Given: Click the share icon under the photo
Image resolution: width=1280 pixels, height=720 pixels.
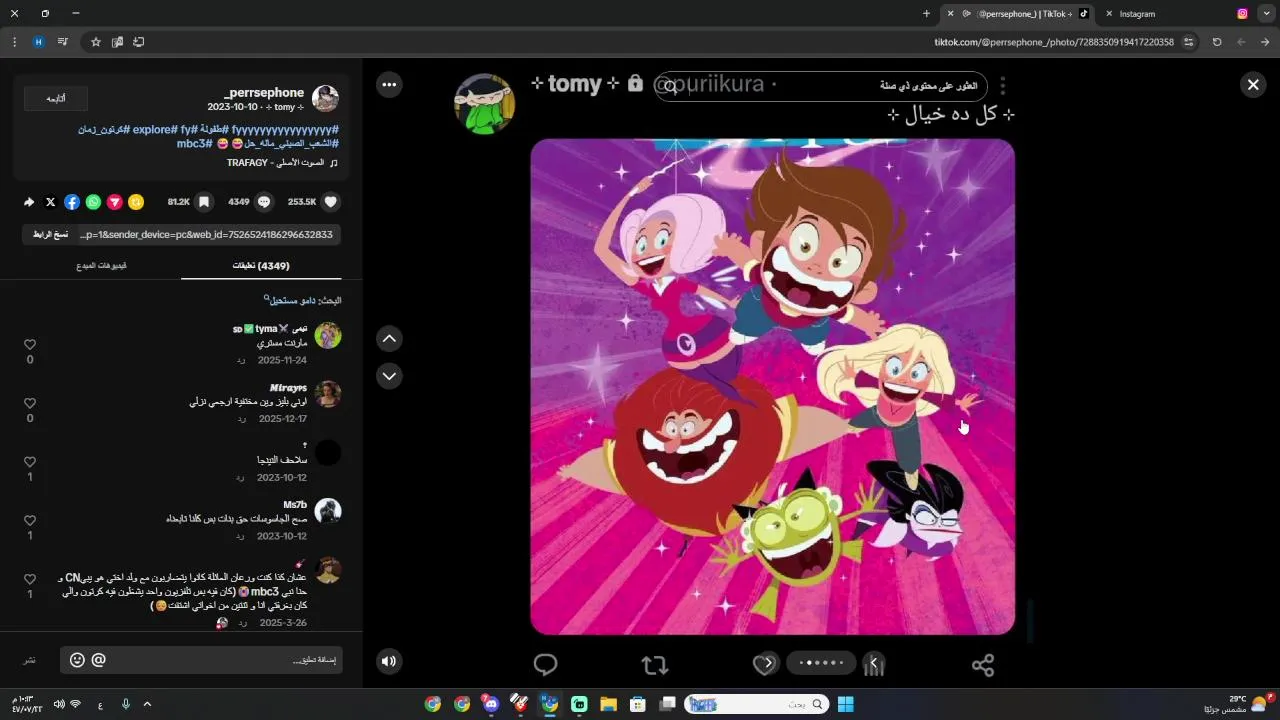Looking at the screenshot, I should tap(983, 664).
